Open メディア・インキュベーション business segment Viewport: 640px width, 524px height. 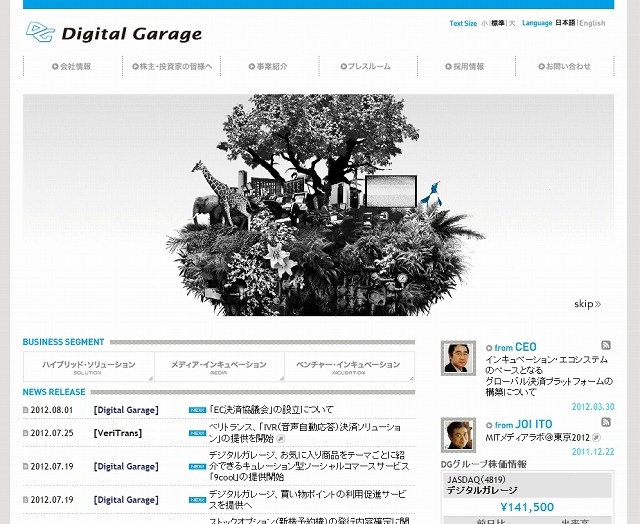click(x=219, y=367)
